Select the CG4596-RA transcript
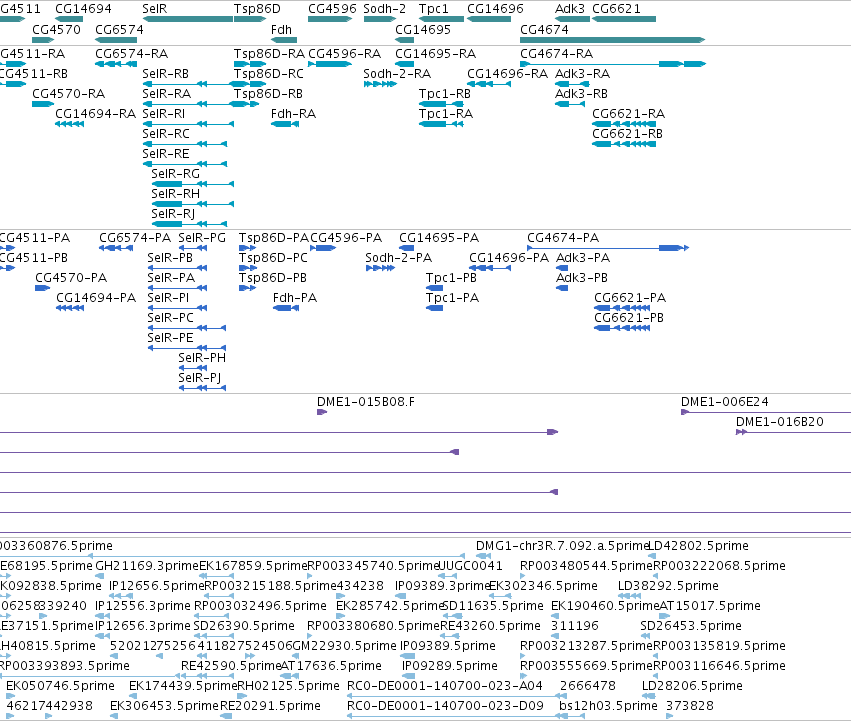The width and height of the screenshot is (851, 721). tap(330, 64)
